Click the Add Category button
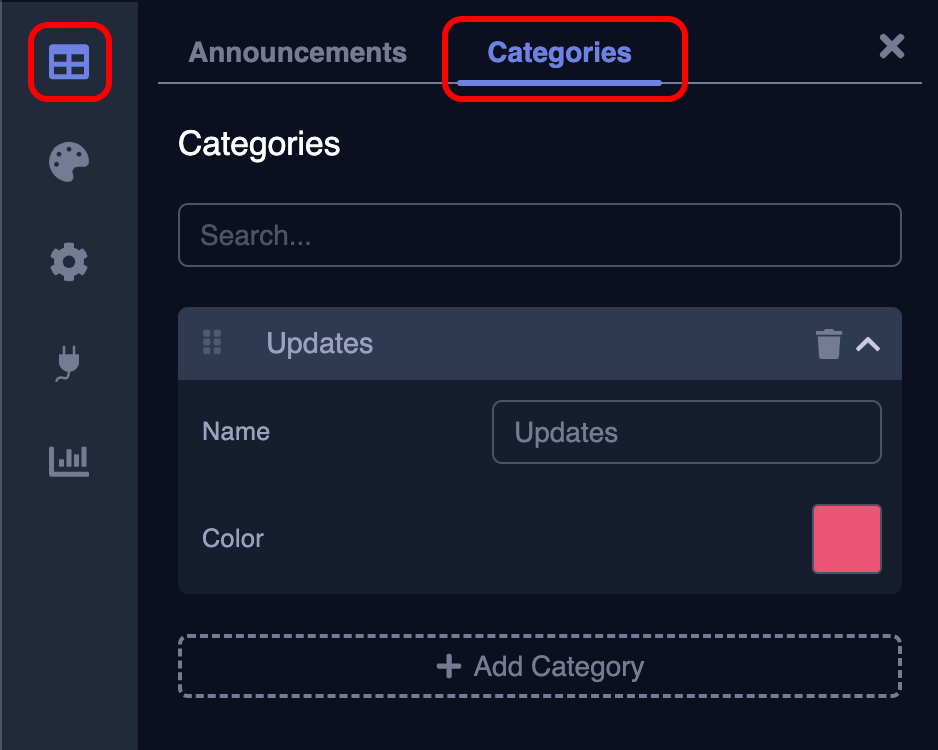 (540, 666)
